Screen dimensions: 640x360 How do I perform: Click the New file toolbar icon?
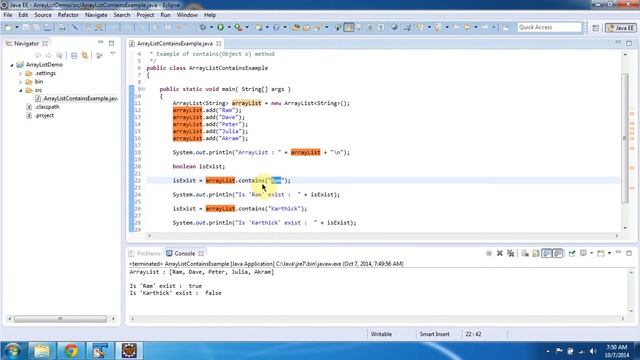tap(8, 27)
